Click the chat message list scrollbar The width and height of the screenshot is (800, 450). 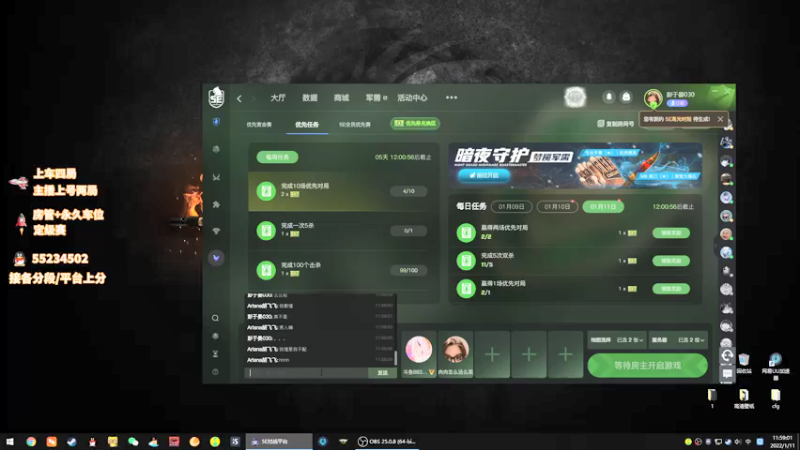pos(395,358)
